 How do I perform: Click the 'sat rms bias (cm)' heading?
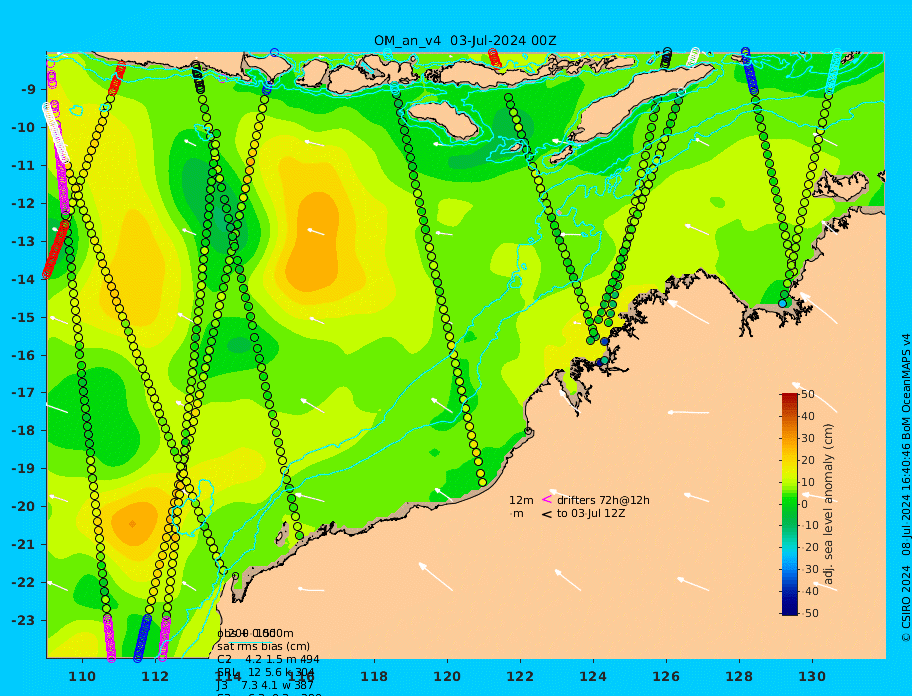[263, 646]
